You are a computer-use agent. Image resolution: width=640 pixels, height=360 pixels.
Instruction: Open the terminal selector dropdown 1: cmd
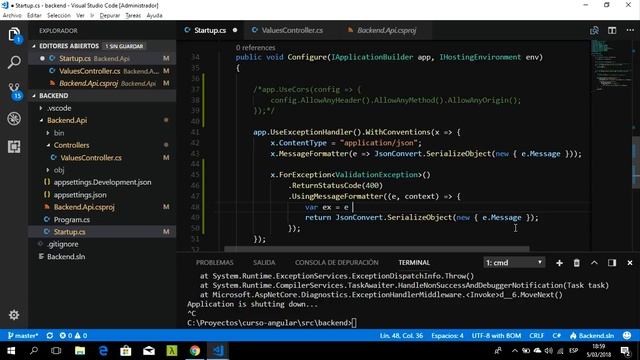point(514,263)
